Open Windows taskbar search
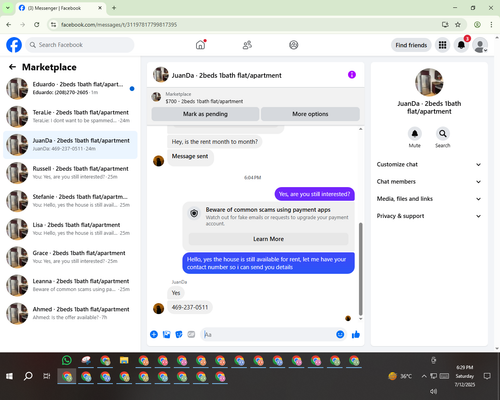The image size is (500, 400). click(x=28, y=376)
